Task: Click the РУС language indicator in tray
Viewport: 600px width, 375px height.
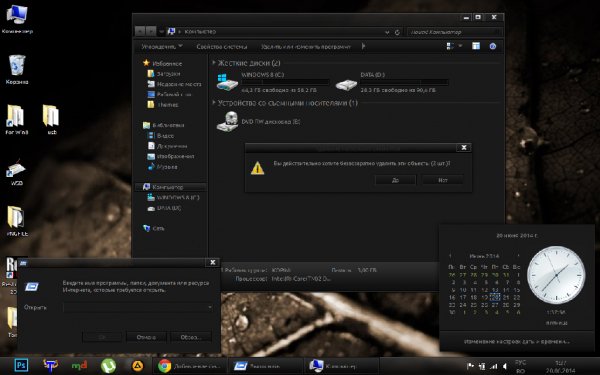Action: coord(520,362)
